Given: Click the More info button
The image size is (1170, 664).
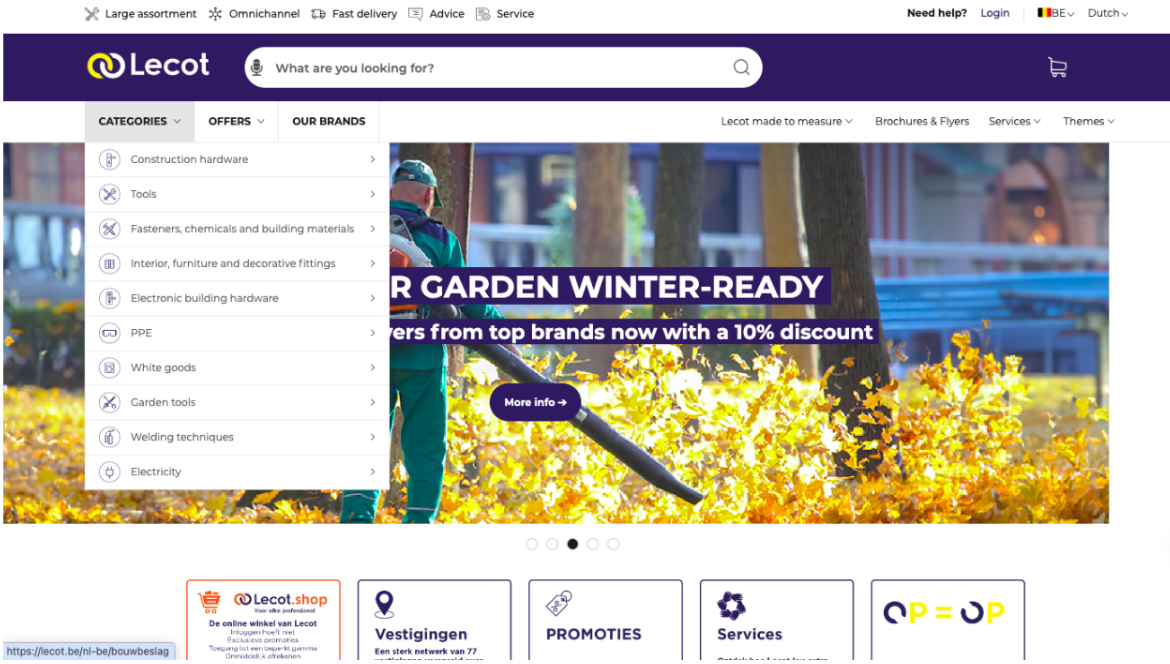Looking at the screenshot, I should tap(535, 402).
